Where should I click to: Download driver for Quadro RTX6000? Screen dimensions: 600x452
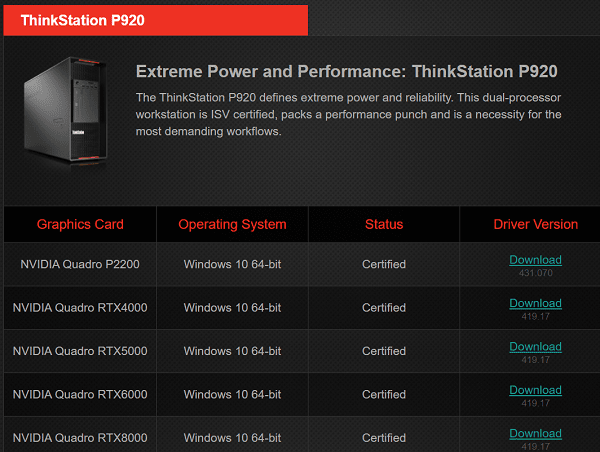(x=535, y=390)
